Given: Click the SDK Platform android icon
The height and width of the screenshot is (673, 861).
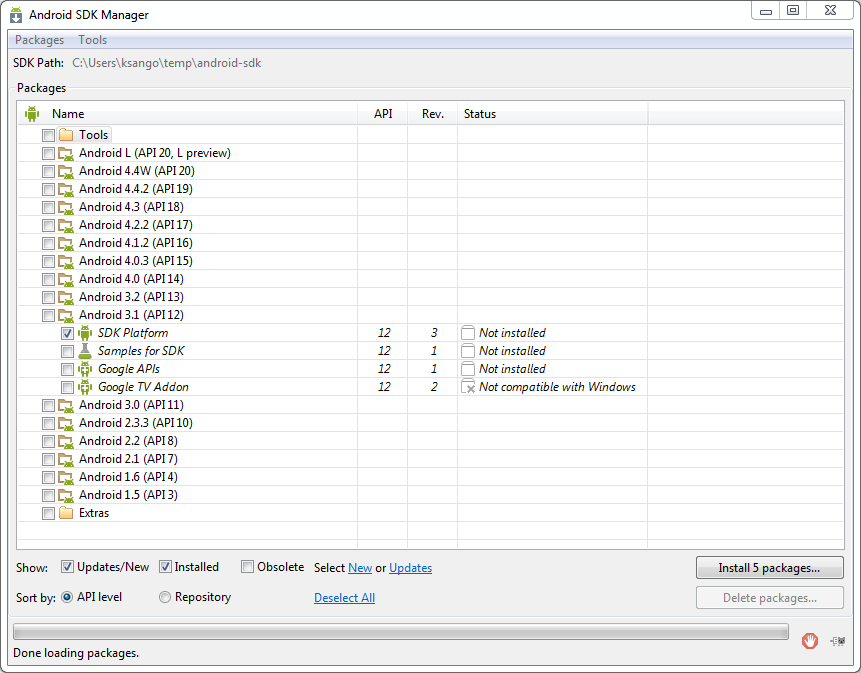Looking at the screenshot, I should [x=85, y=333].
